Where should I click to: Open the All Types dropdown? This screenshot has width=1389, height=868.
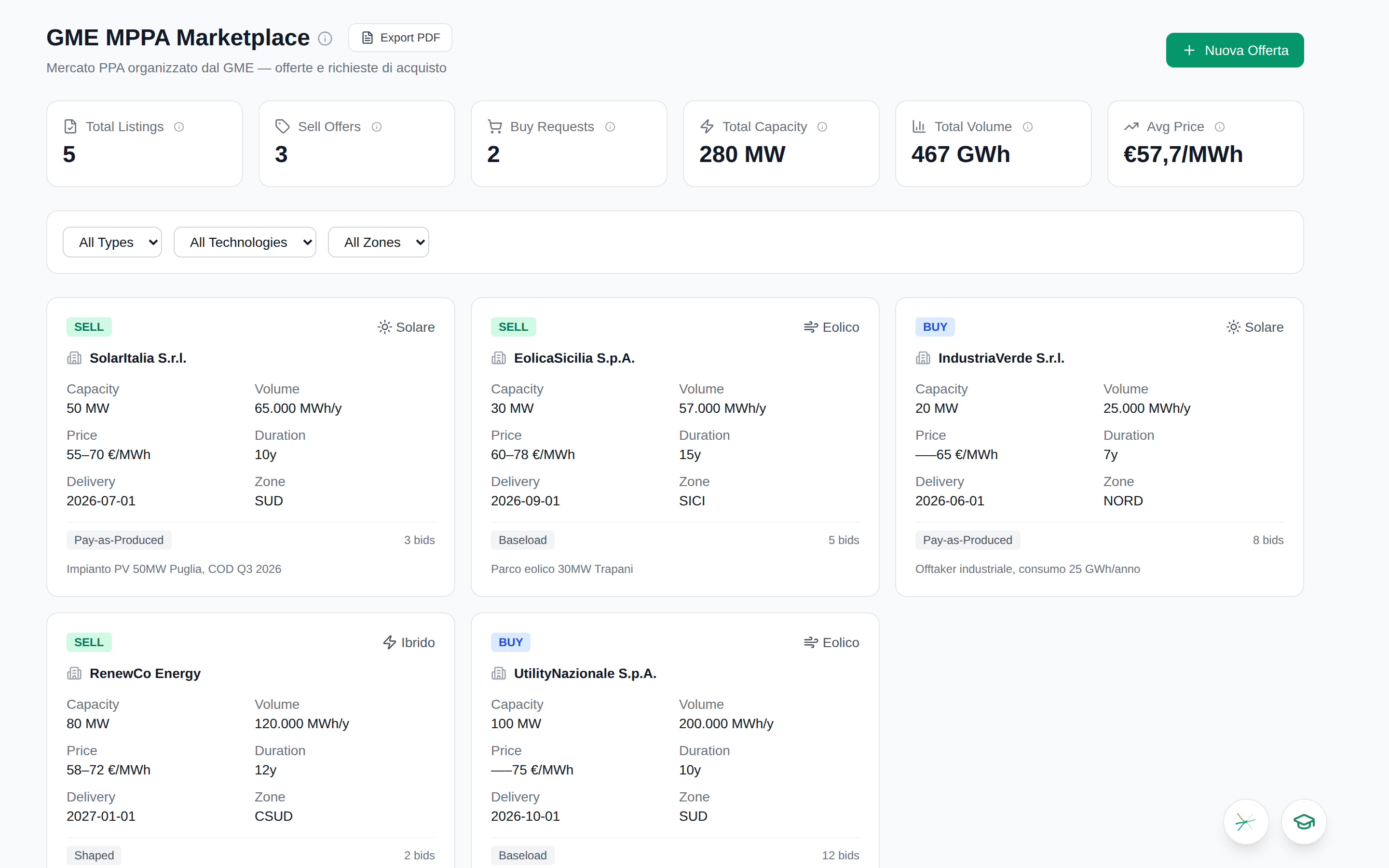coord(112,242)
